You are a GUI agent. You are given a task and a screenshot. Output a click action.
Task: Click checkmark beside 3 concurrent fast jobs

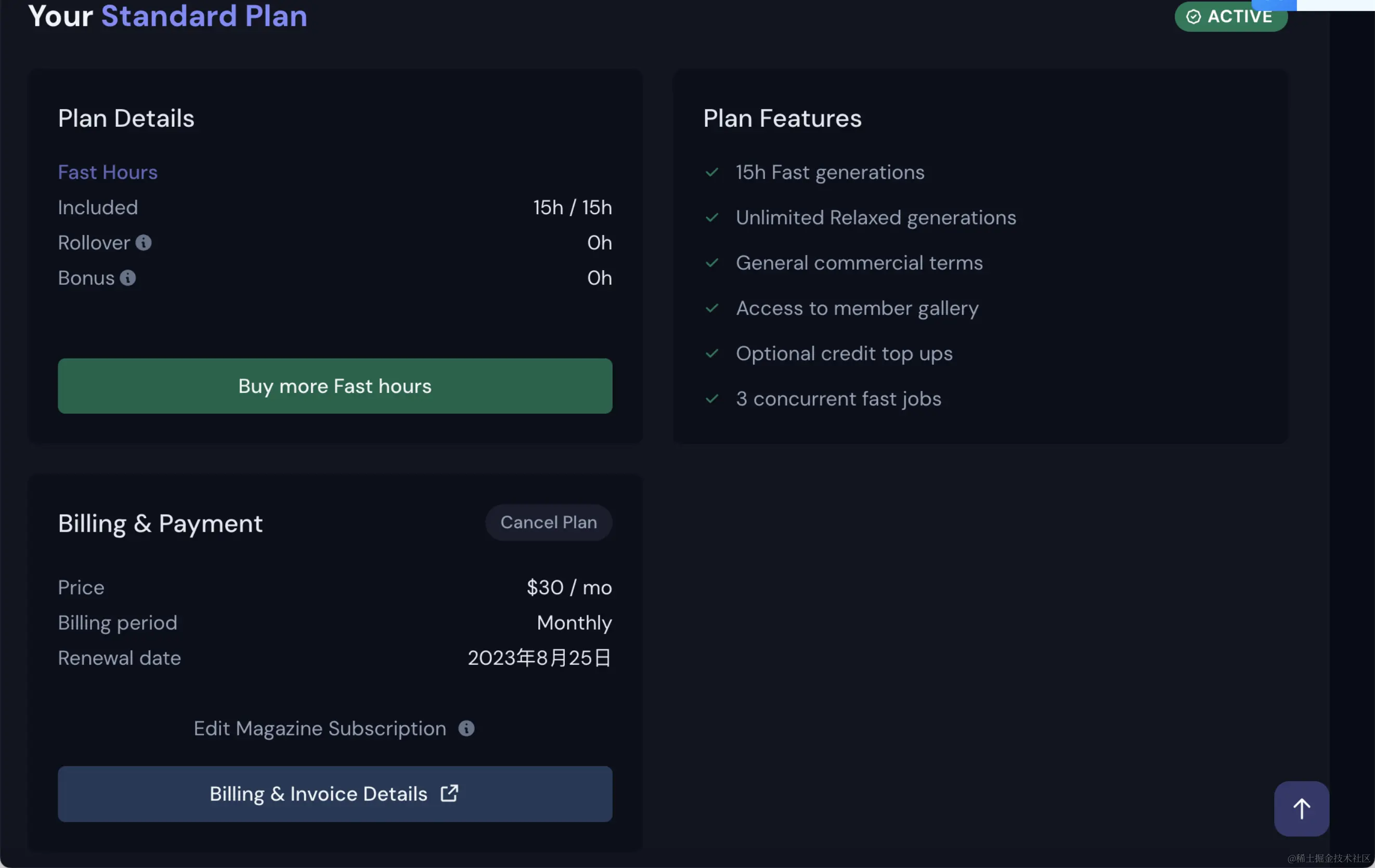click(x=711, y=399)
